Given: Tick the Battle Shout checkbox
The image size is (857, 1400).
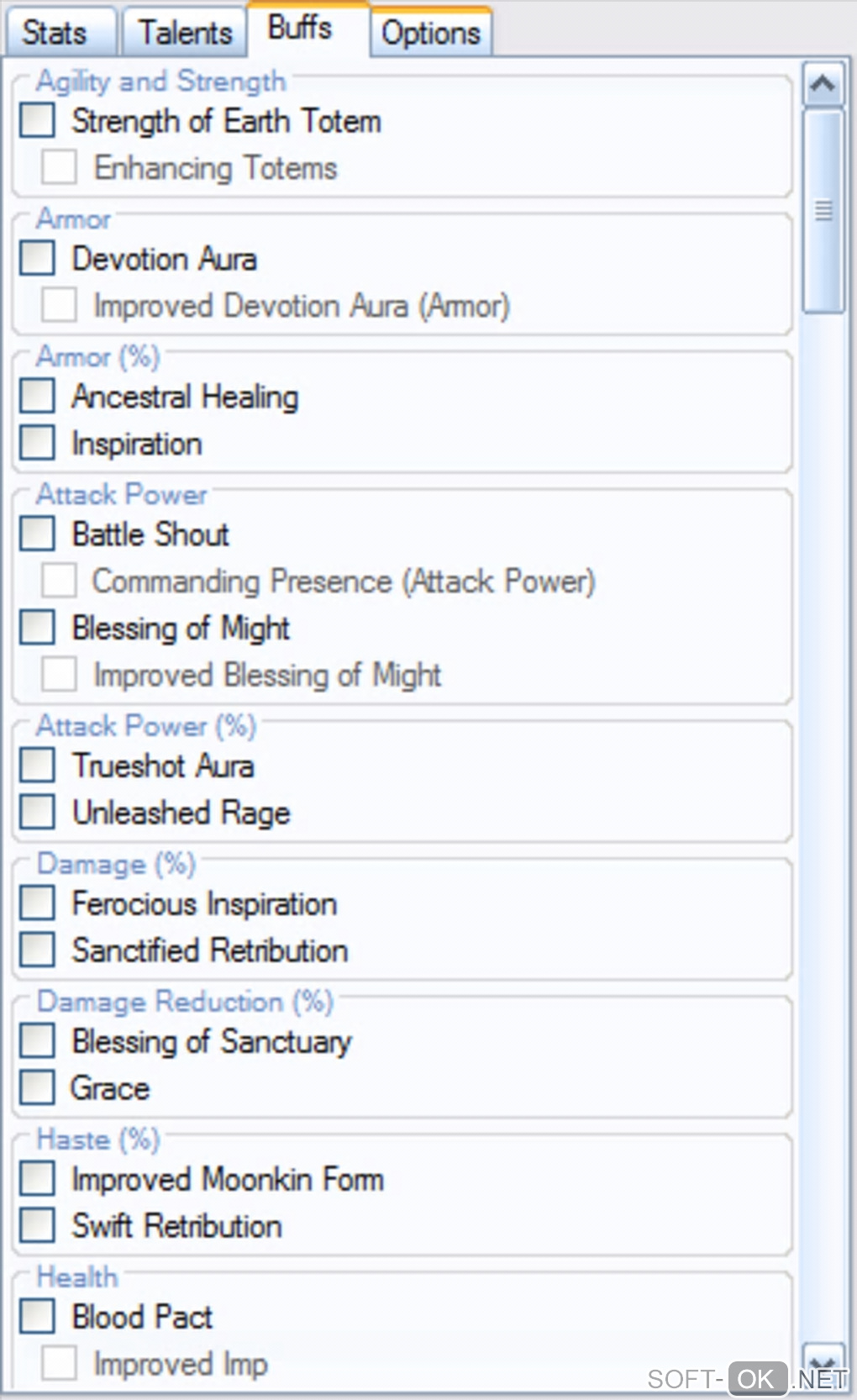Looking at the screenshot, I should (x=38, y=534).
